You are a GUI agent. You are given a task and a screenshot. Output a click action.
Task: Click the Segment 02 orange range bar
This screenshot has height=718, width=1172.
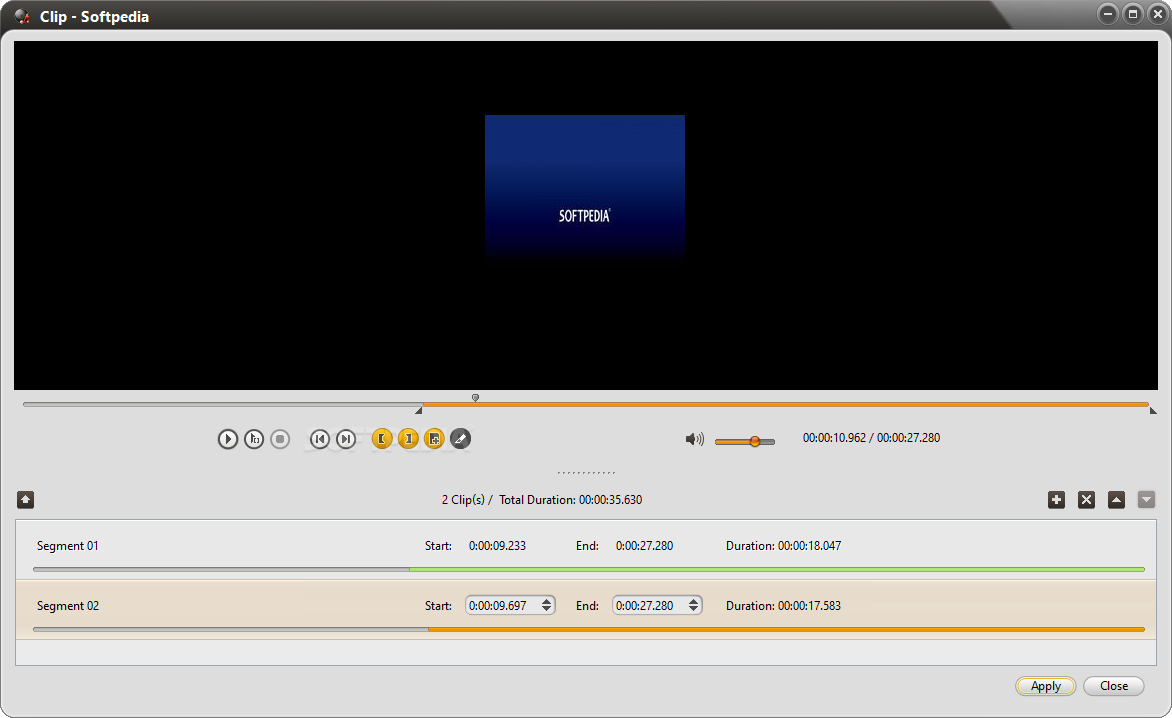tap(786, 629)
